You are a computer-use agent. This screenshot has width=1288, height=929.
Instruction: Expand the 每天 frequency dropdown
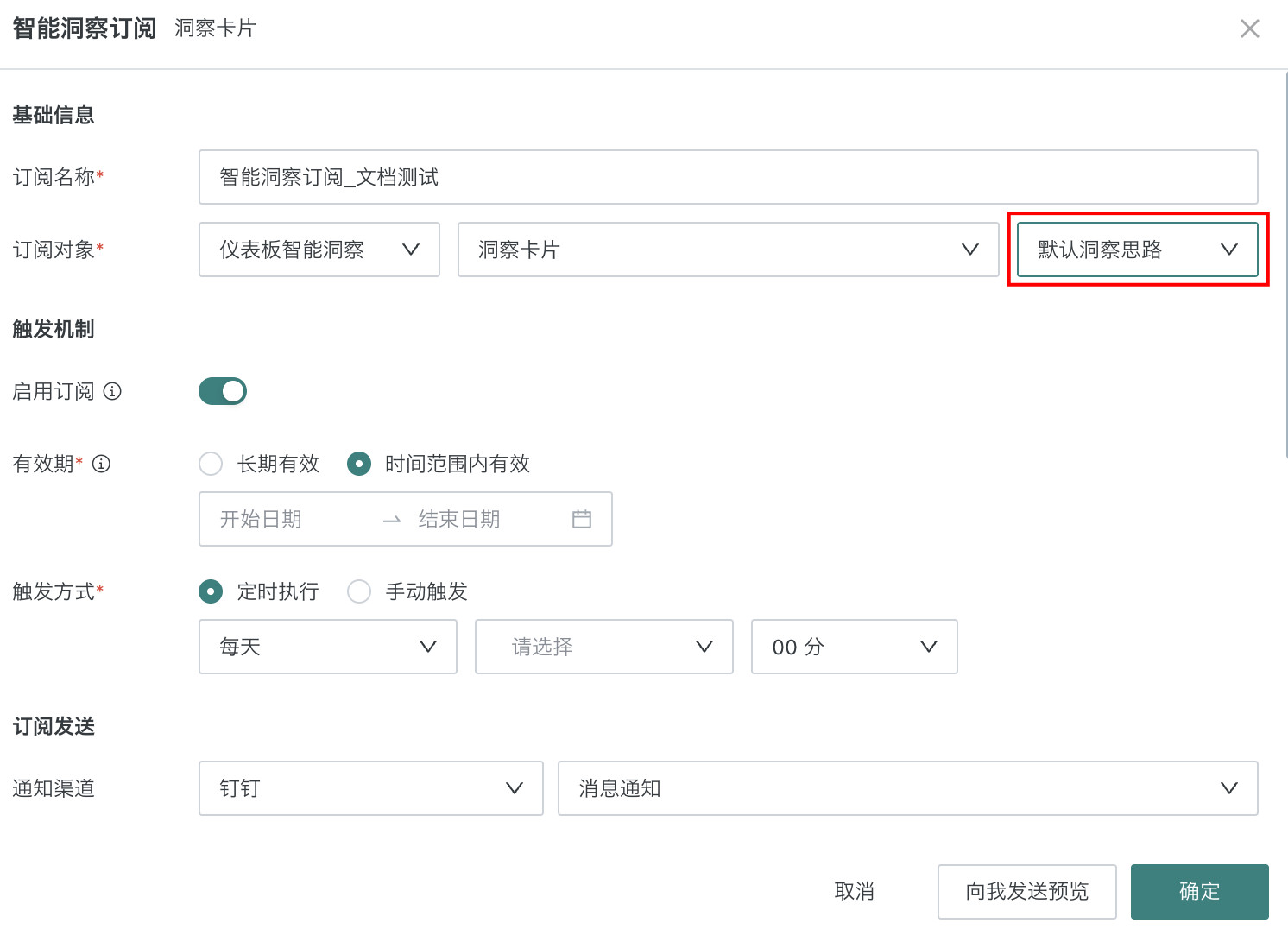(327, 647)
